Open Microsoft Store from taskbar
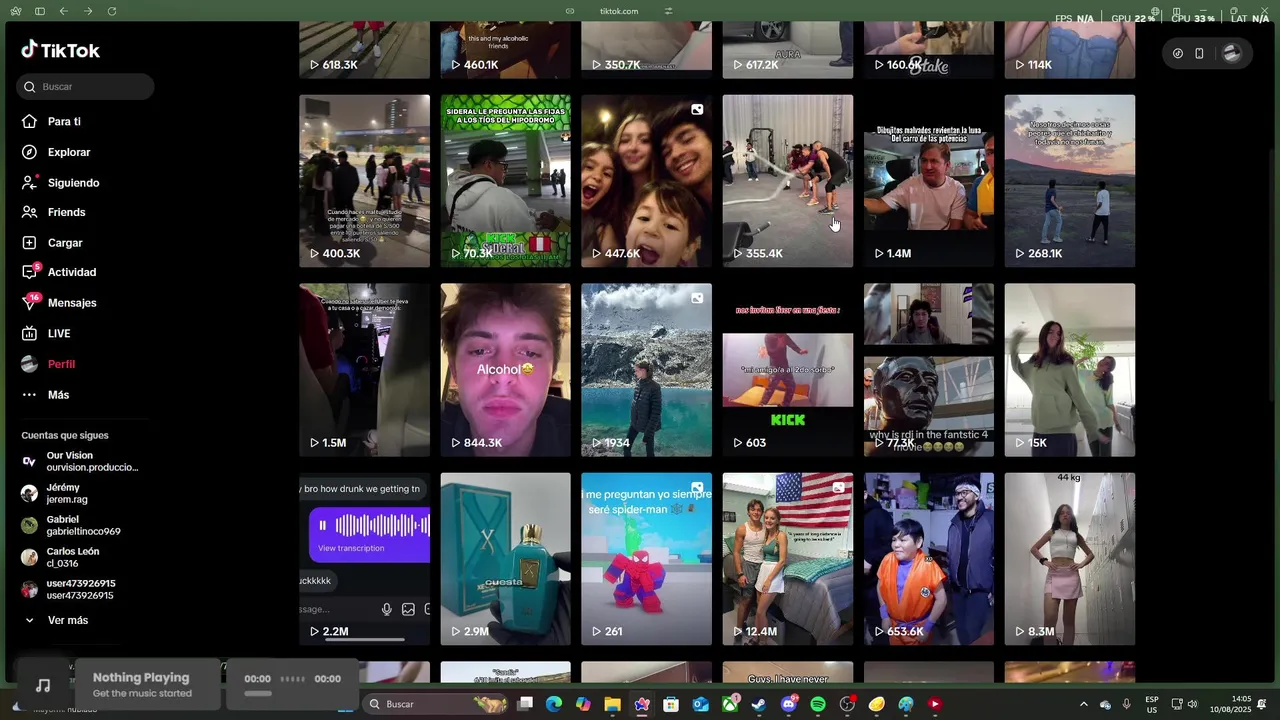The height and width of the screenshot is (720, 1280). [x=671, y=704]
